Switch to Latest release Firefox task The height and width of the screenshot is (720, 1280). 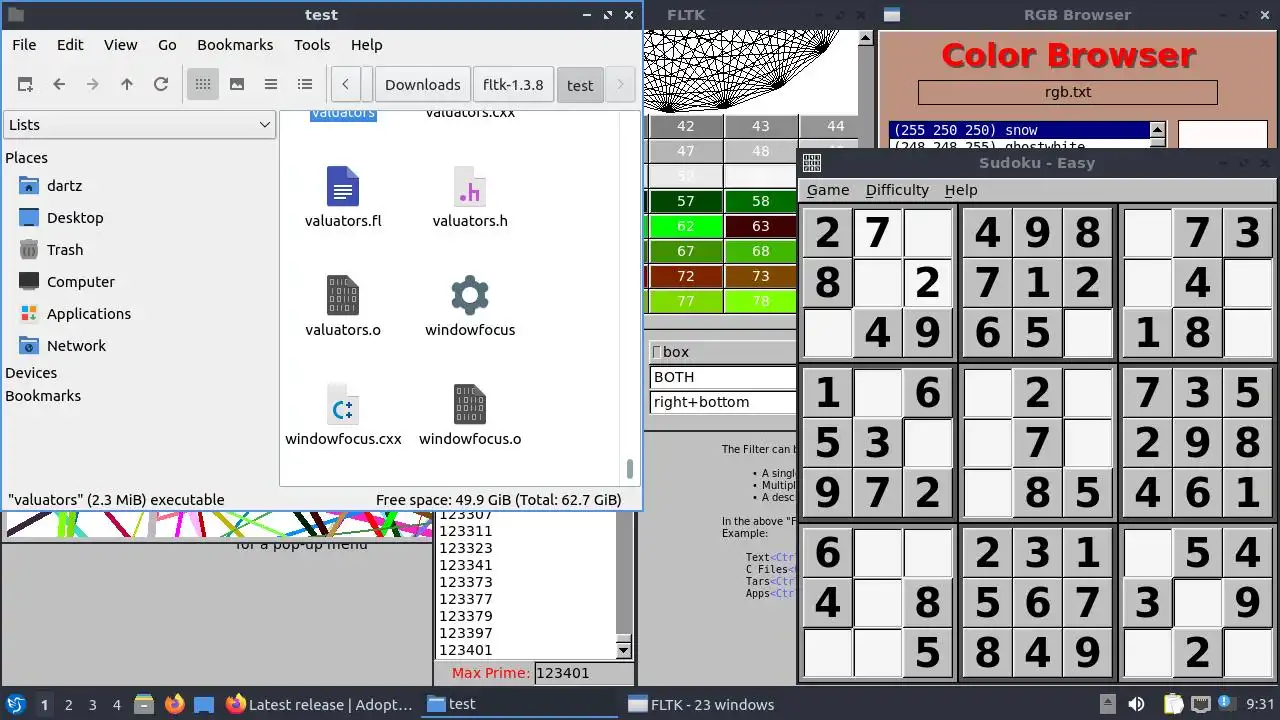[x=319, y=704]
